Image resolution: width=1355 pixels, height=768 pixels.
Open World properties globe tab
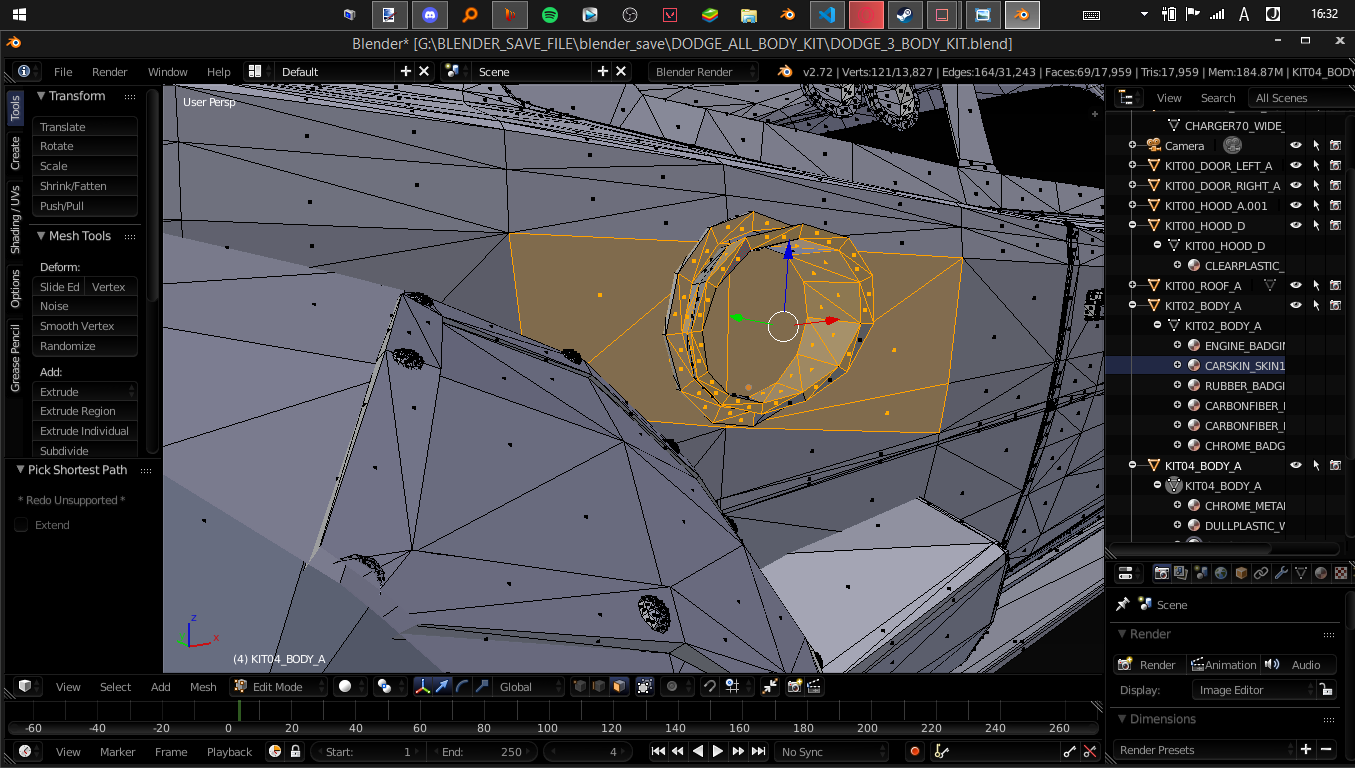pyautogui.click(x=1222, y=573)
